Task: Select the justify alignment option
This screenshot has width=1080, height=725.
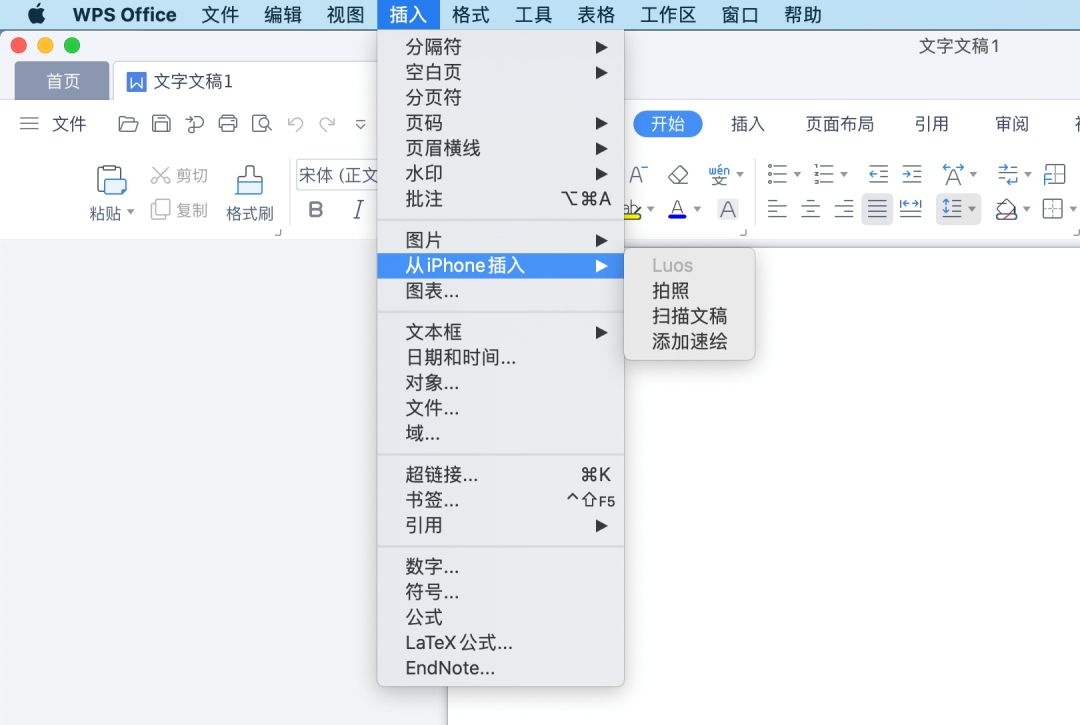Action: coord(877,209)
